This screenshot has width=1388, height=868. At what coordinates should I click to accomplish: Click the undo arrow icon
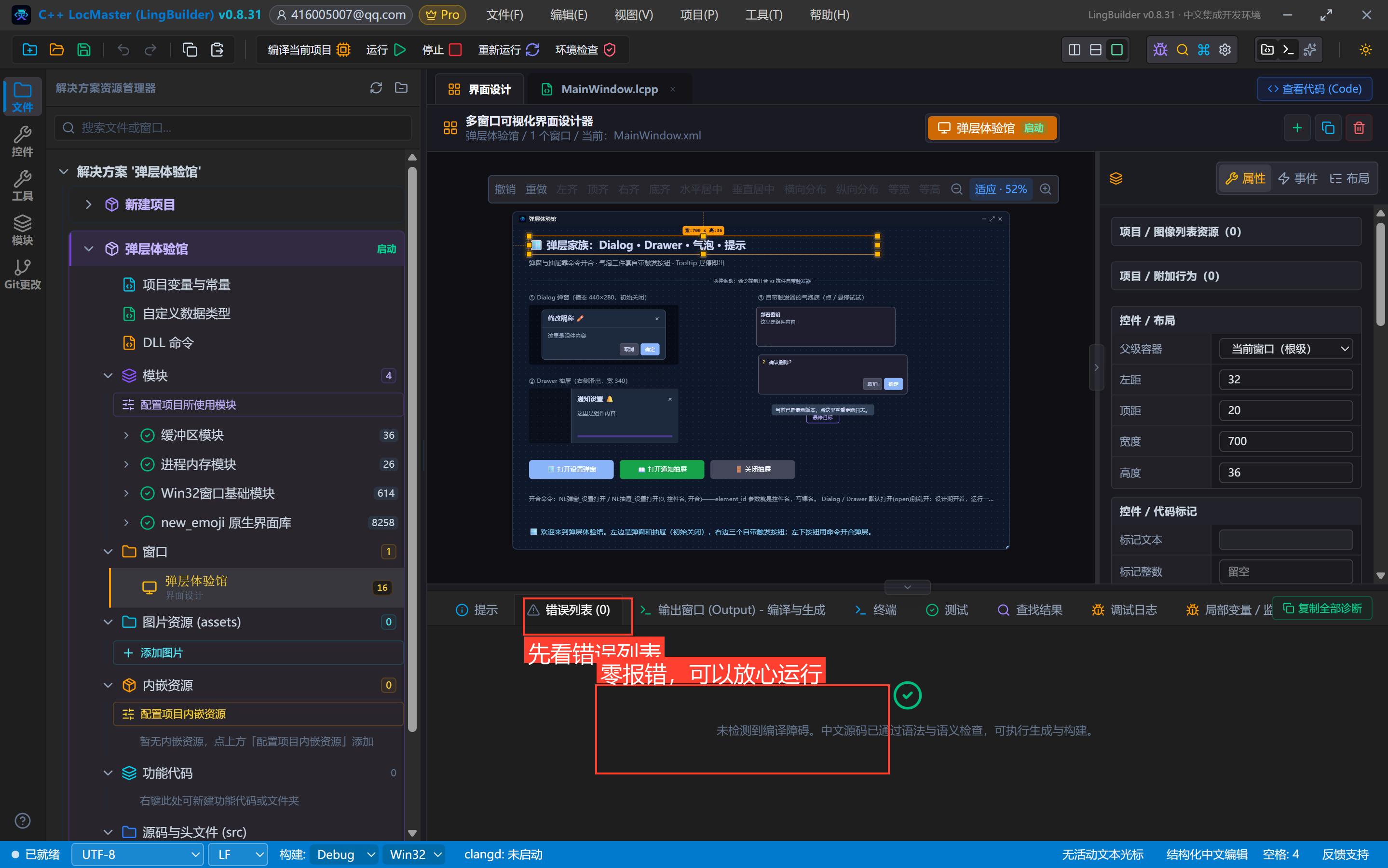(123, 50)
